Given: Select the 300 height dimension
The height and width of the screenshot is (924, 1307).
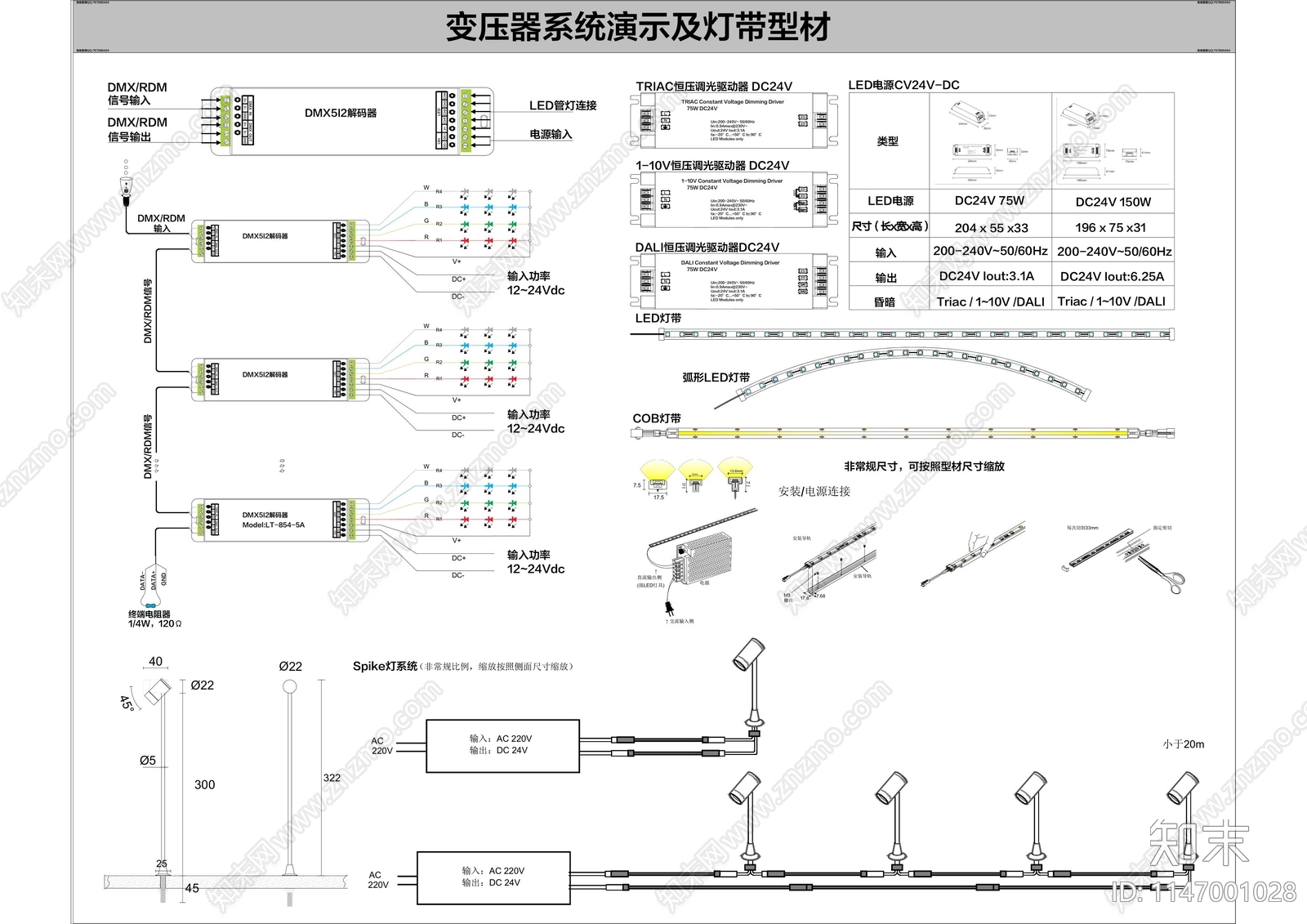Looking at the screenshot, I should coord(204,784).
